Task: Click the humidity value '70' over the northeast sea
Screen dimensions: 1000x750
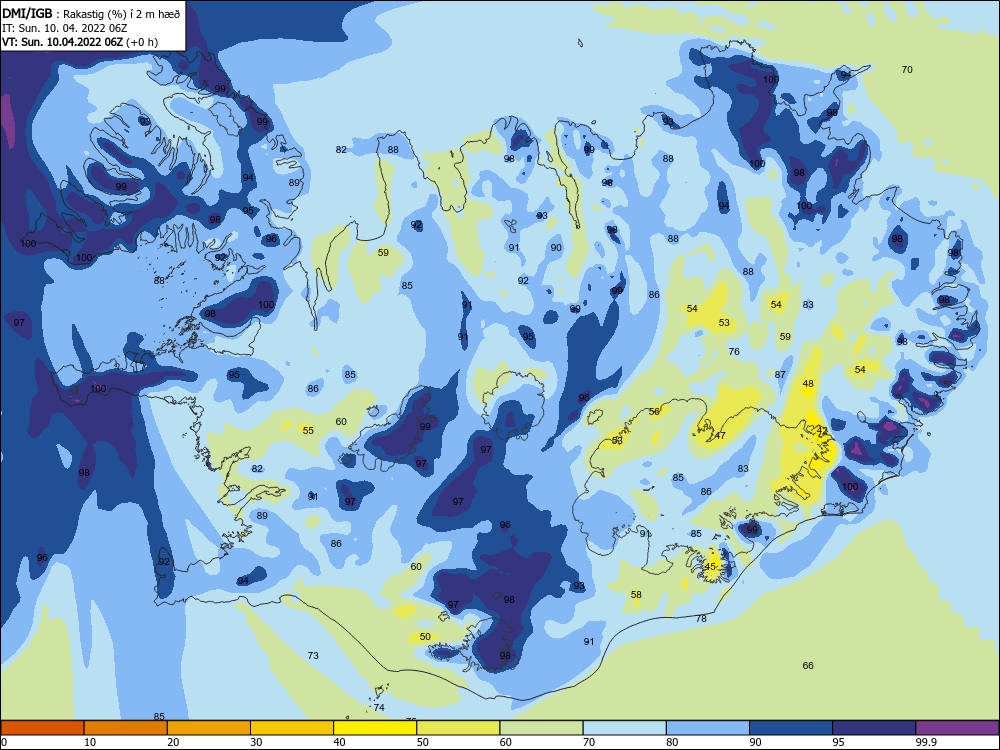Action: 907,70
